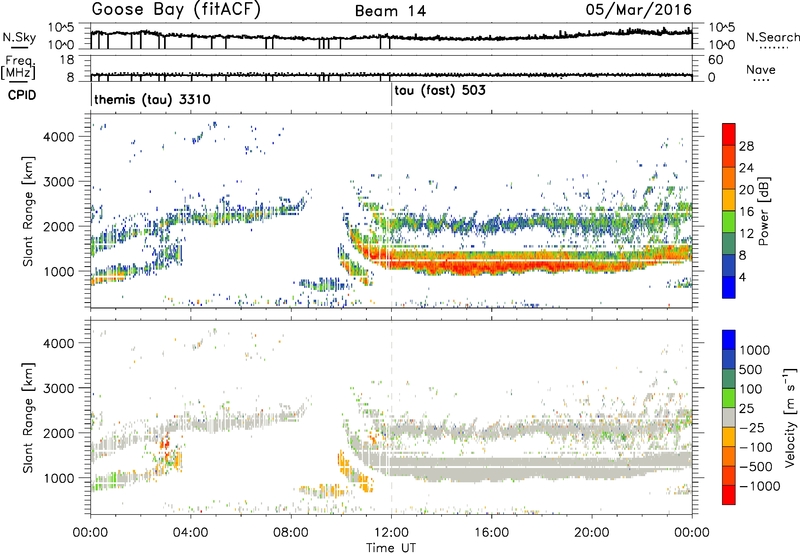Click 'Slant Range [km]' label of velocity panel
This screenshot has height=554, width=800.
[27, 417]
